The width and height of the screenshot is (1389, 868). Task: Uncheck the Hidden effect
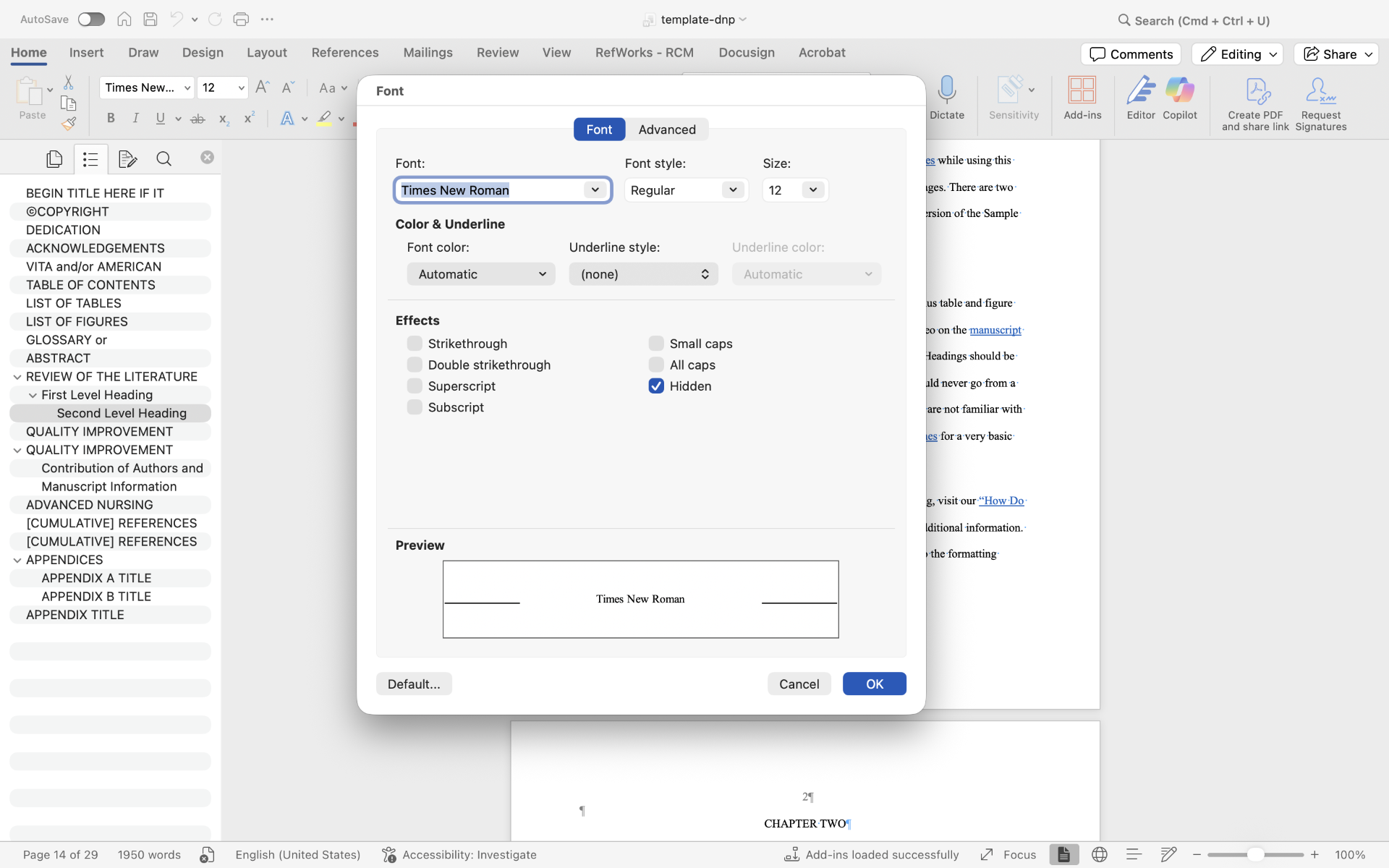coord(656,386)
